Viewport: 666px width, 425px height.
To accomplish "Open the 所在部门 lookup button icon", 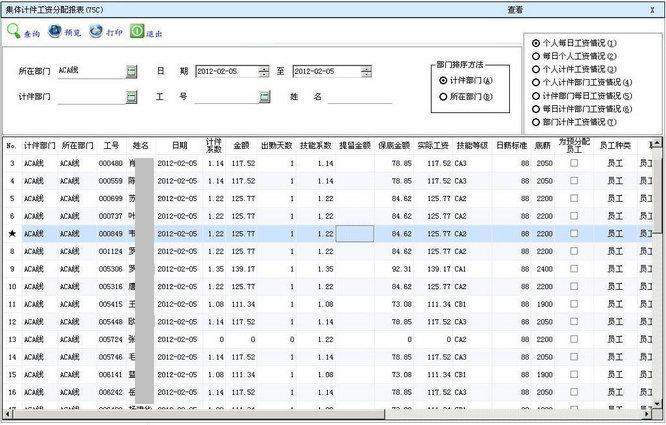I will (132, 72).
